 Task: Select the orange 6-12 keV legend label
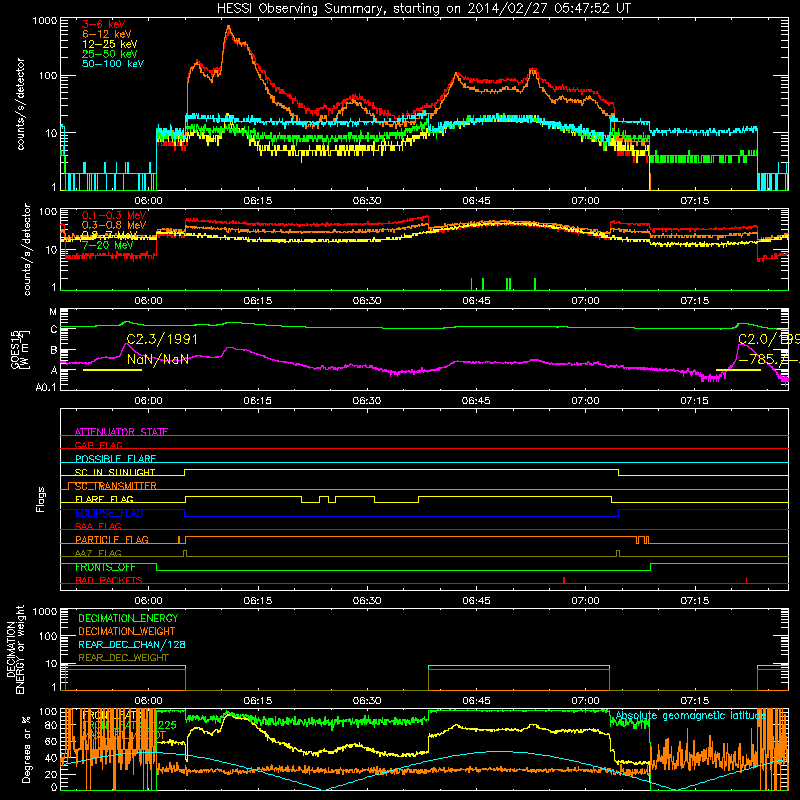(x=107, y=34)
